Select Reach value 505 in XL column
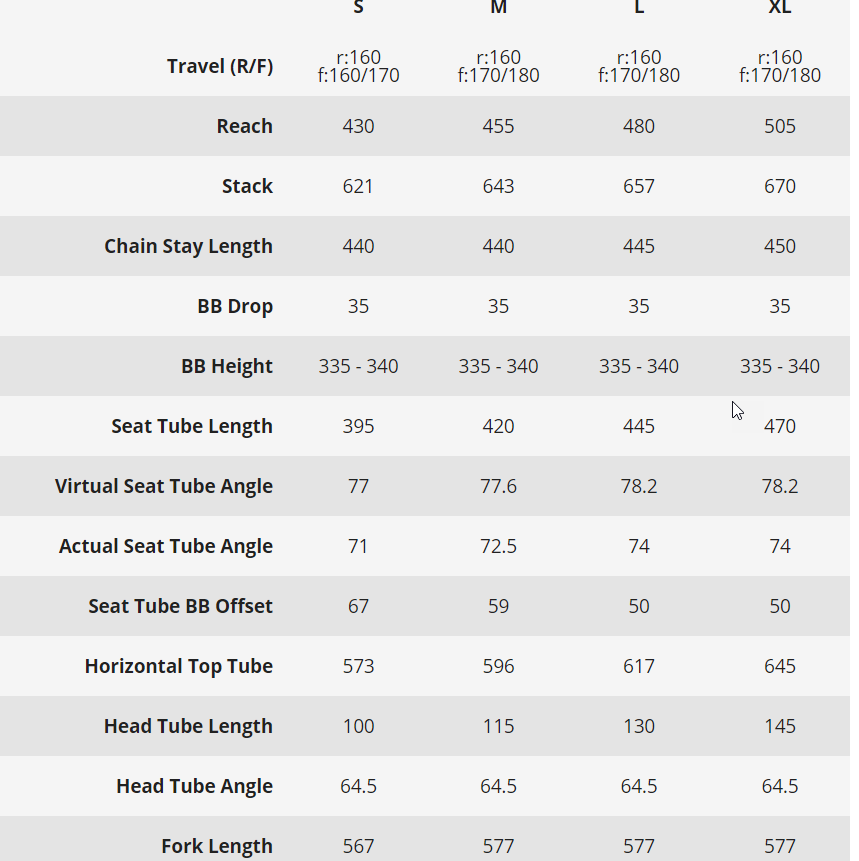859x861 pixels. click(x=779, y=126)
